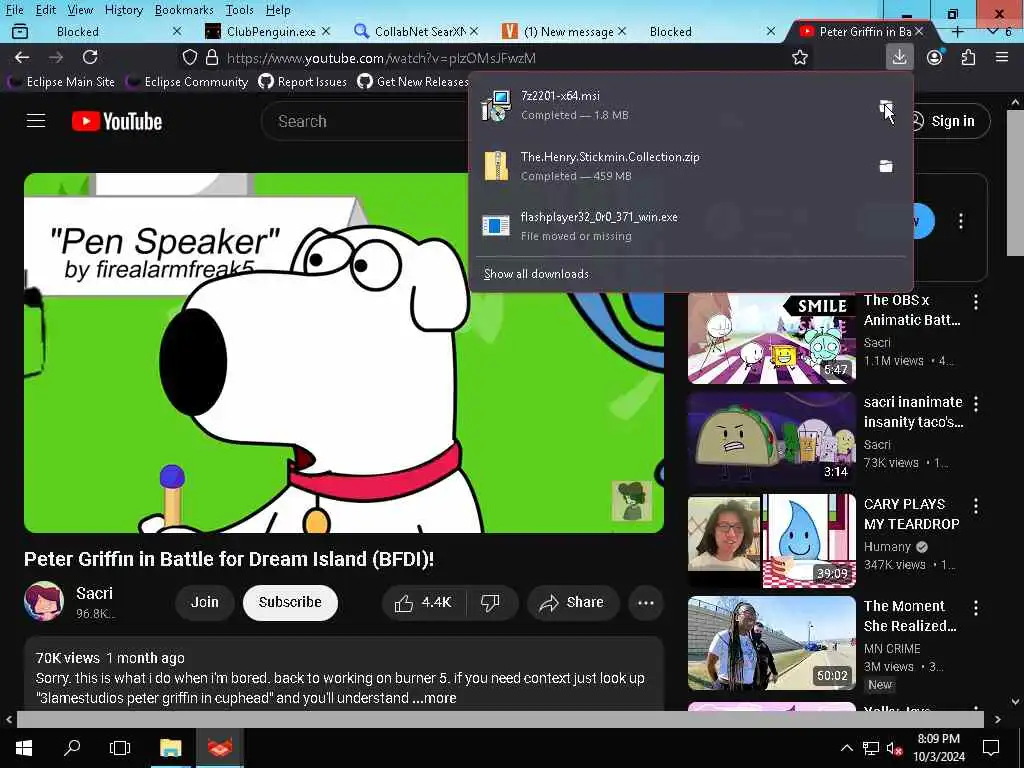Close the Peter Griffin in Ba tab
Screen dimensions: 1024x768
[x=919, y=31]
